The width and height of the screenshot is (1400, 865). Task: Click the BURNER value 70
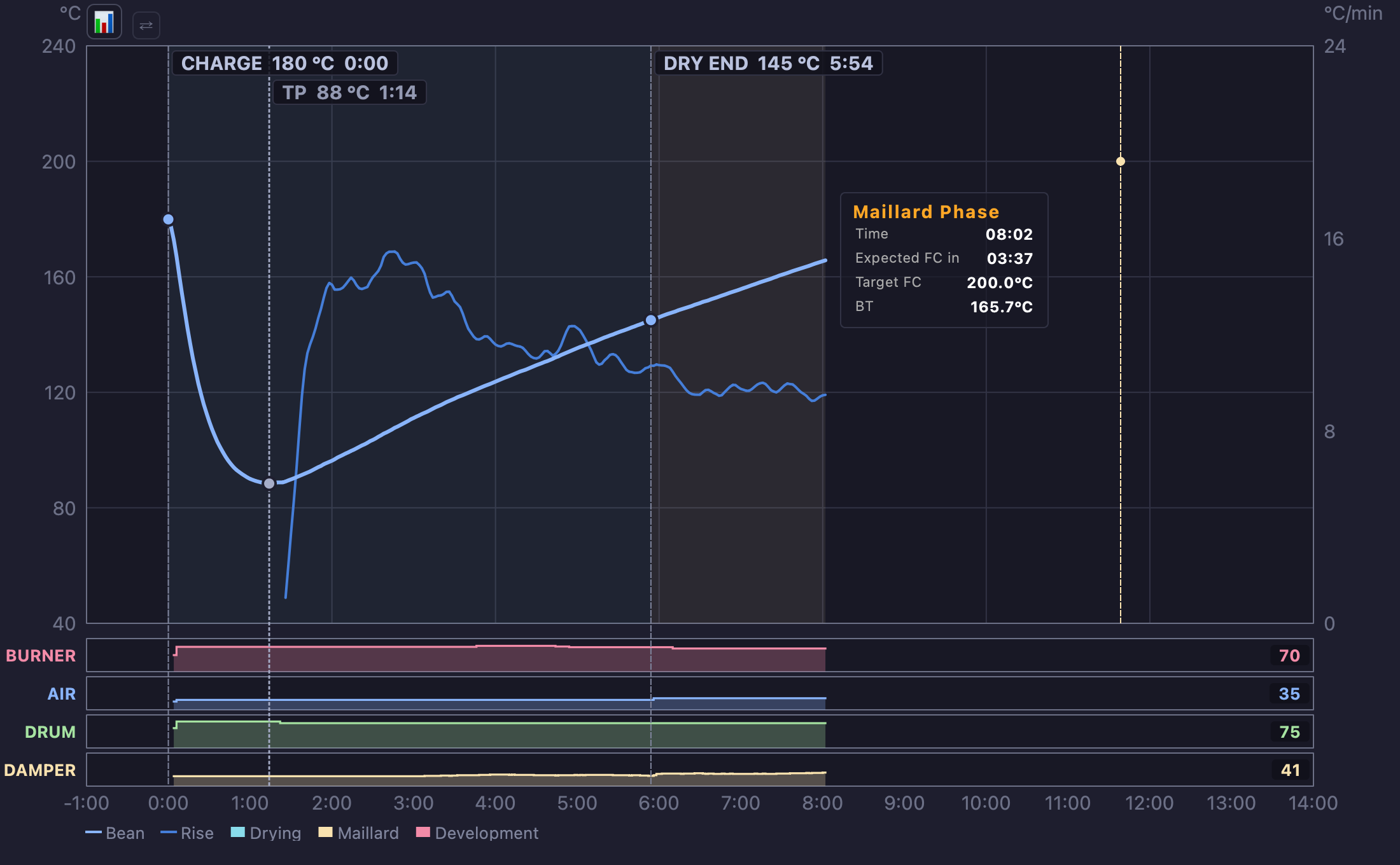pos(1290,656)
